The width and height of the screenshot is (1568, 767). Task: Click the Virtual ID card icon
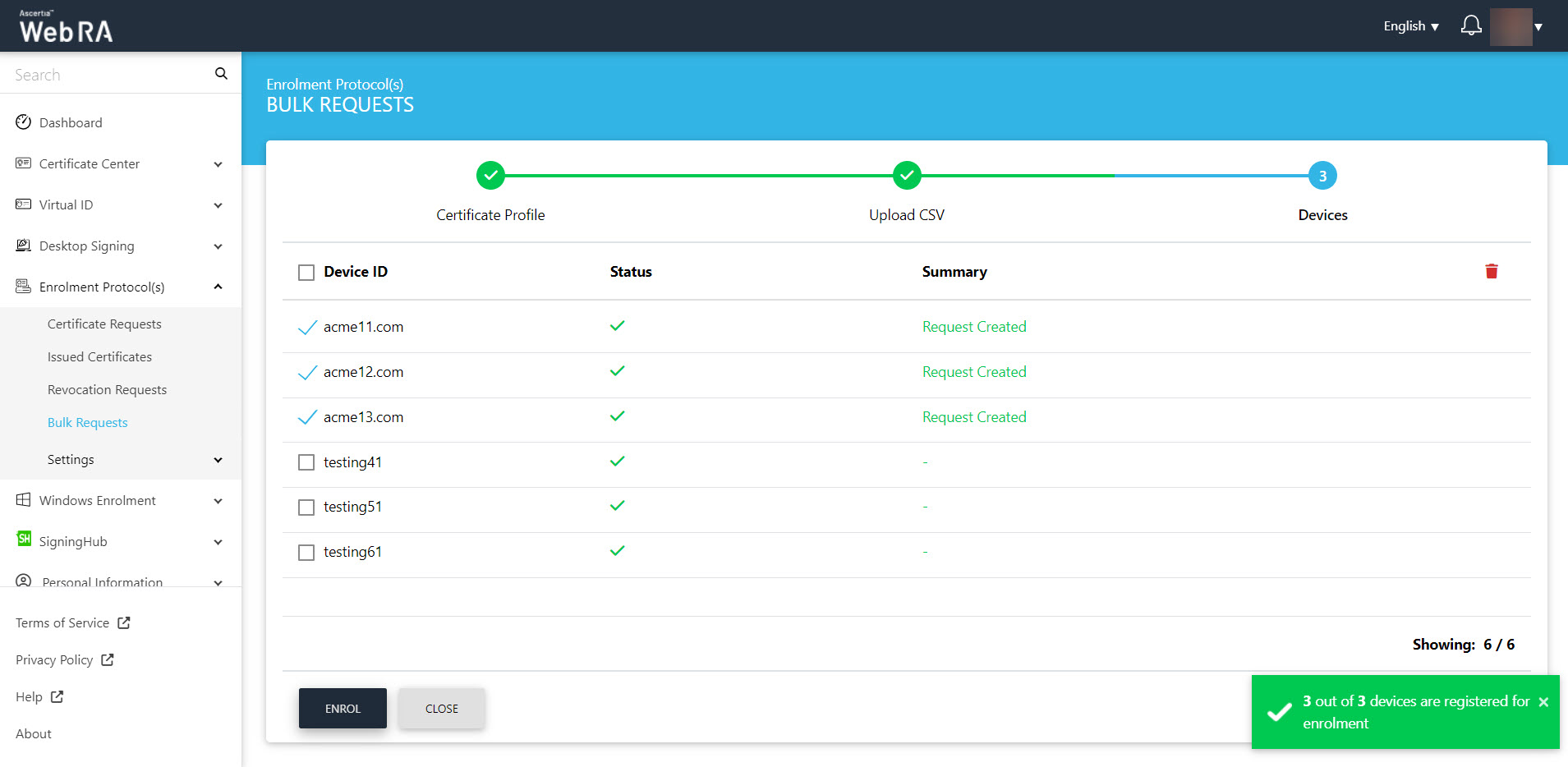coord(24,204)
